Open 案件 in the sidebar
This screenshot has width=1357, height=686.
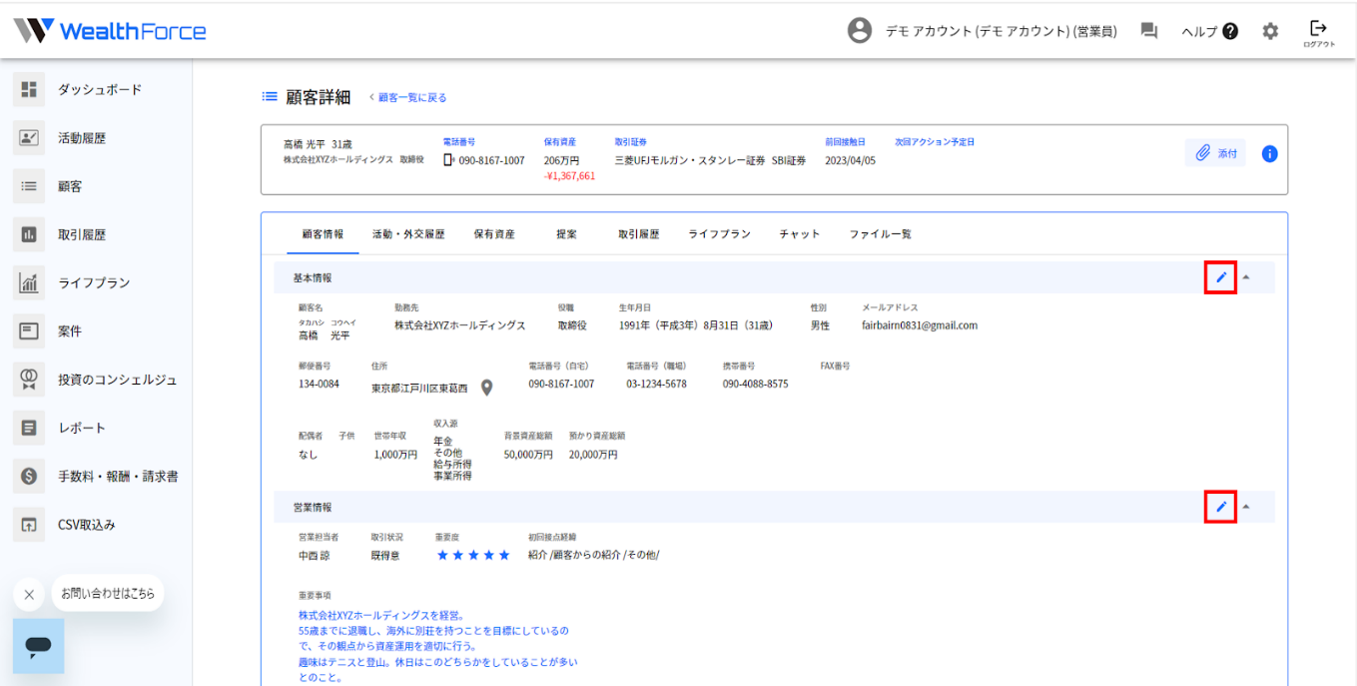(69, 331)
